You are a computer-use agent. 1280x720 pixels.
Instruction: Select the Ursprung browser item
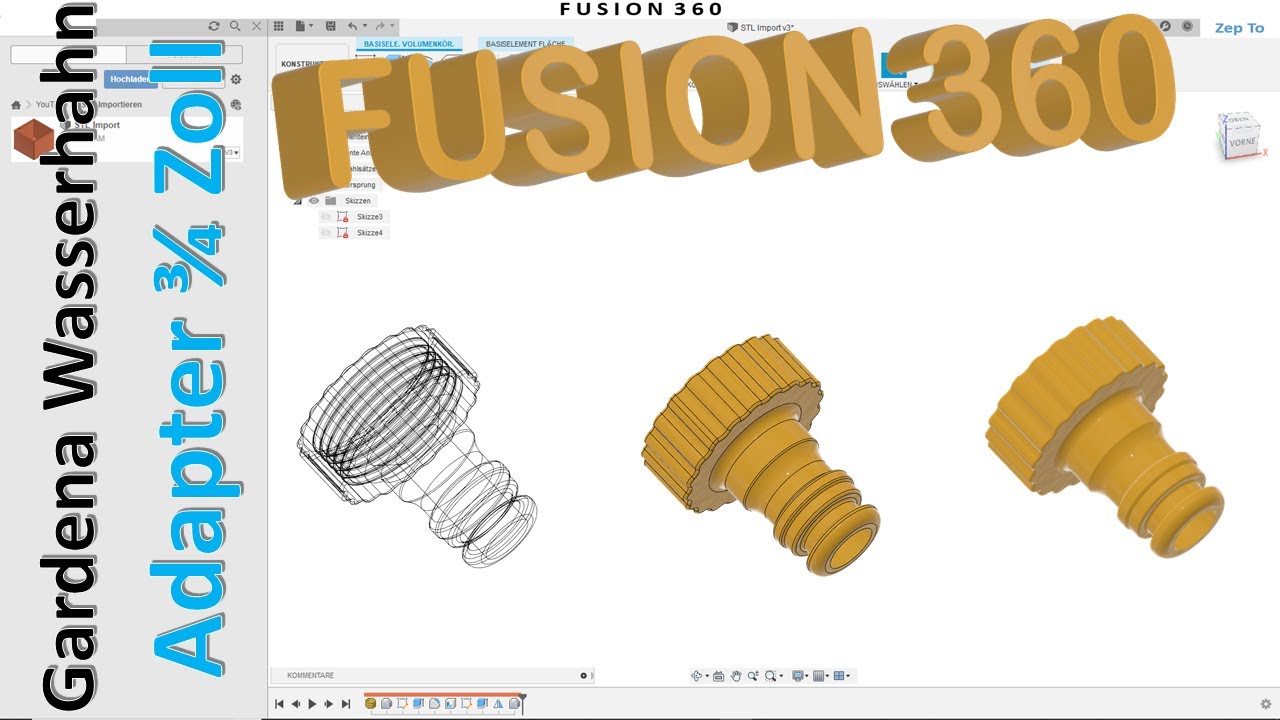pos(362,185)
